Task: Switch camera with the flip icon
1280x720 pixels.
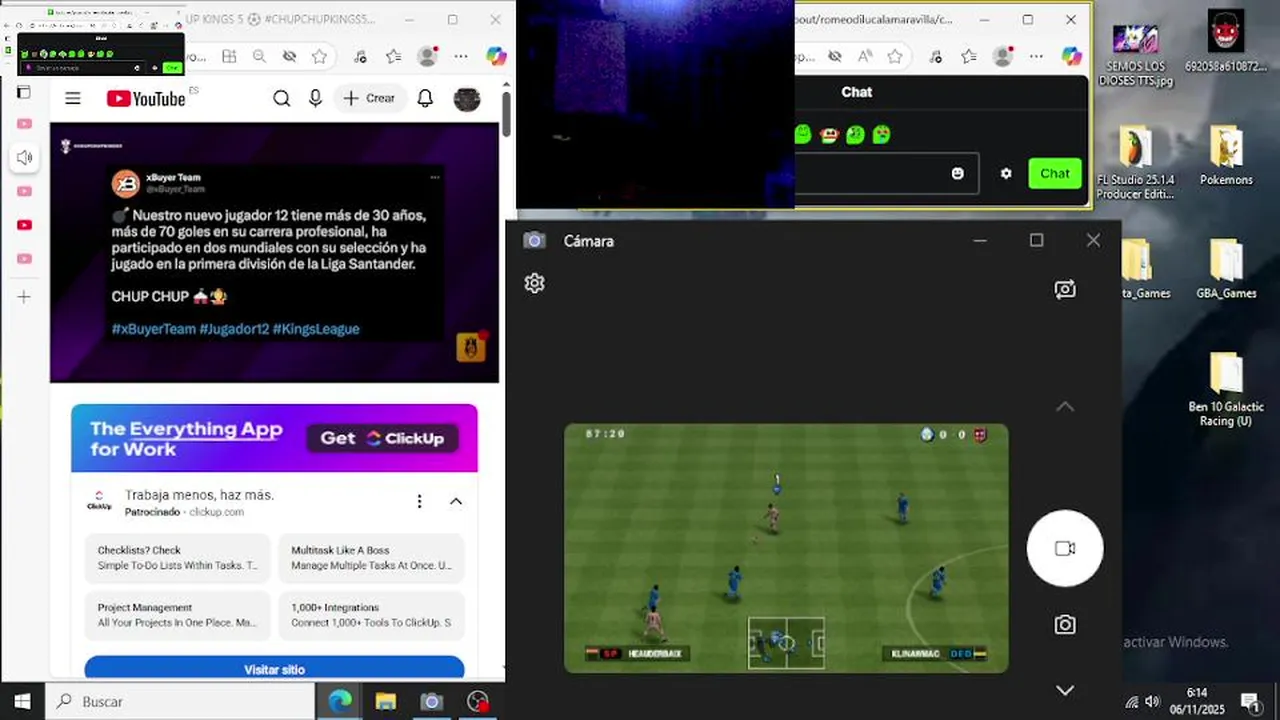Action: [x=1065, y=290]
